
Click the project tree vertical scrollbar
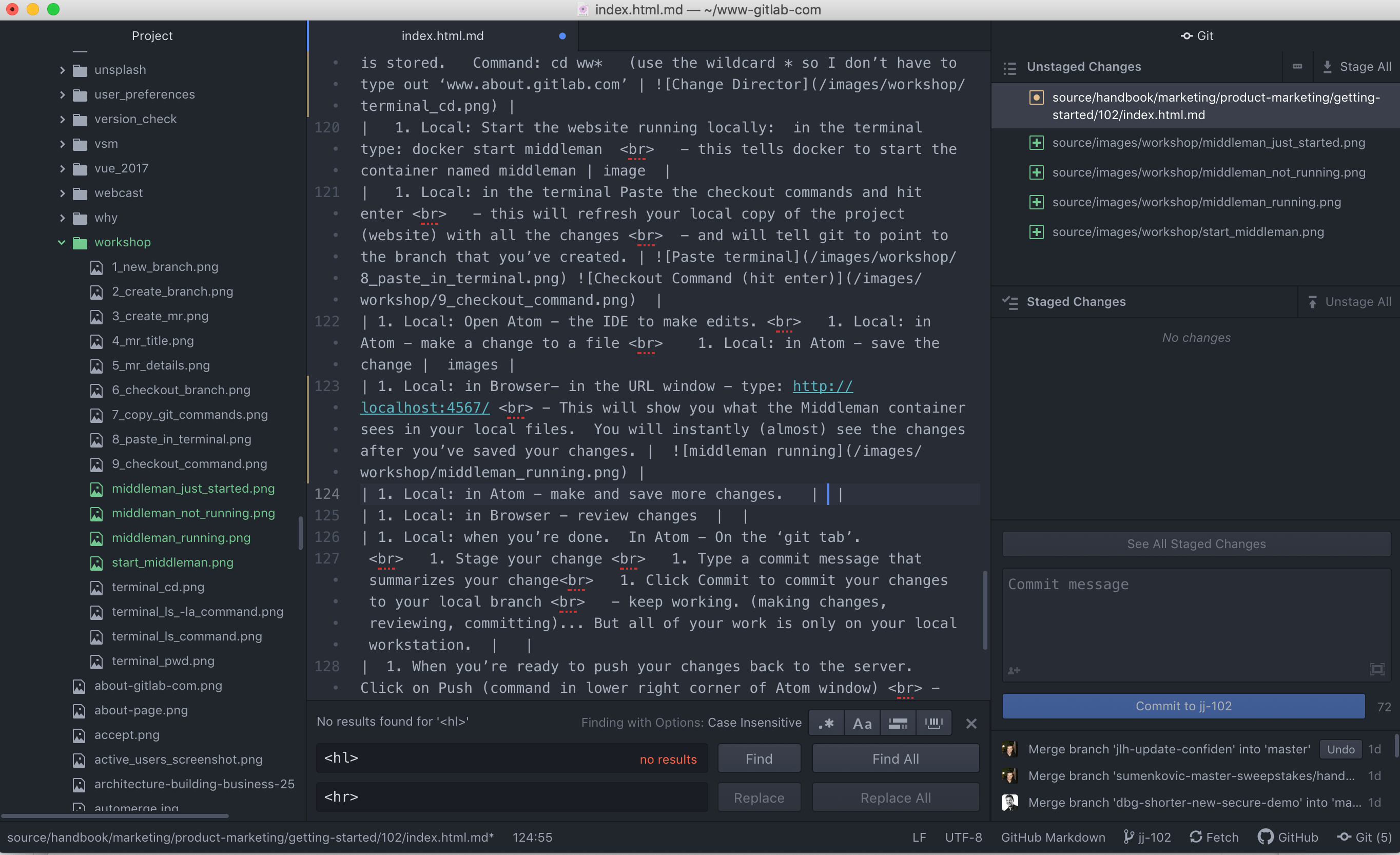pos(301,533)
